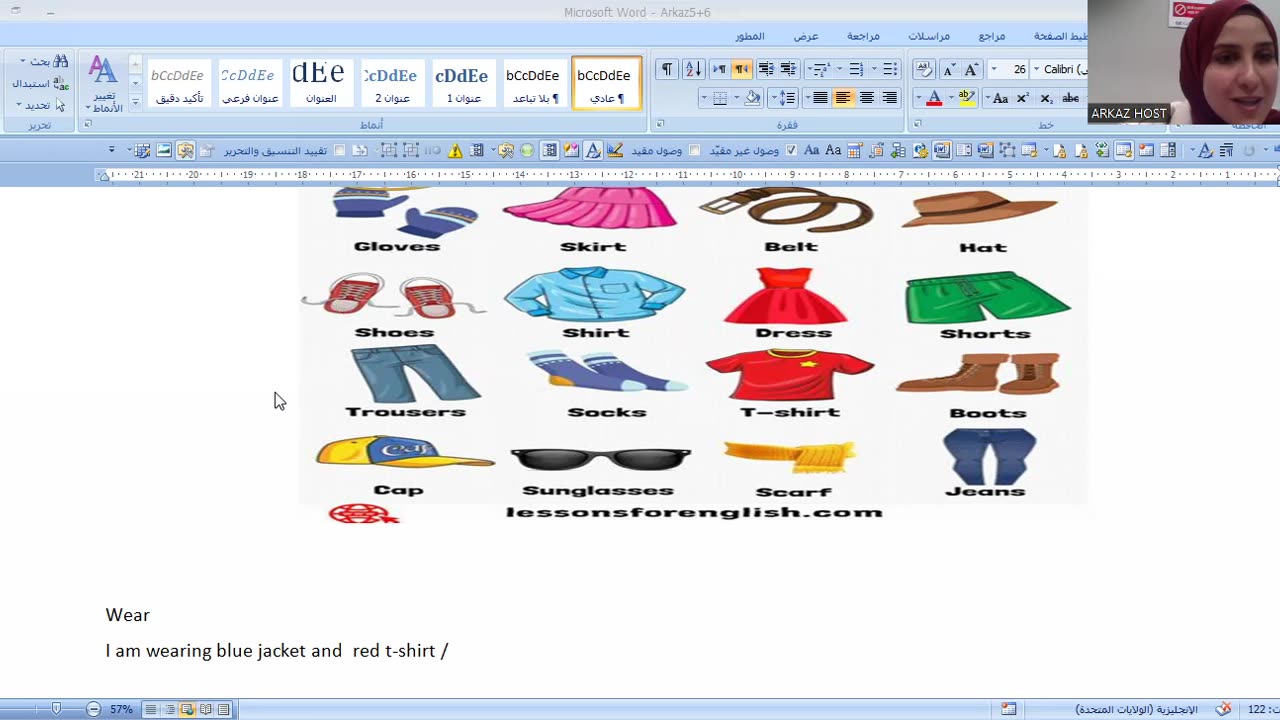
Task: Open the مراسلات ribbon tab
Action: tap(929, 36)
